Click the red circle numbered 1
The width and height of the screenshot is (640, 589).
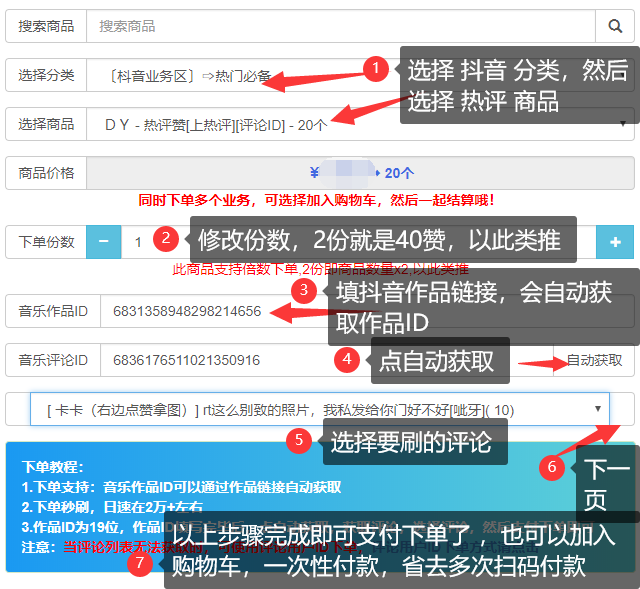[374, 69]
